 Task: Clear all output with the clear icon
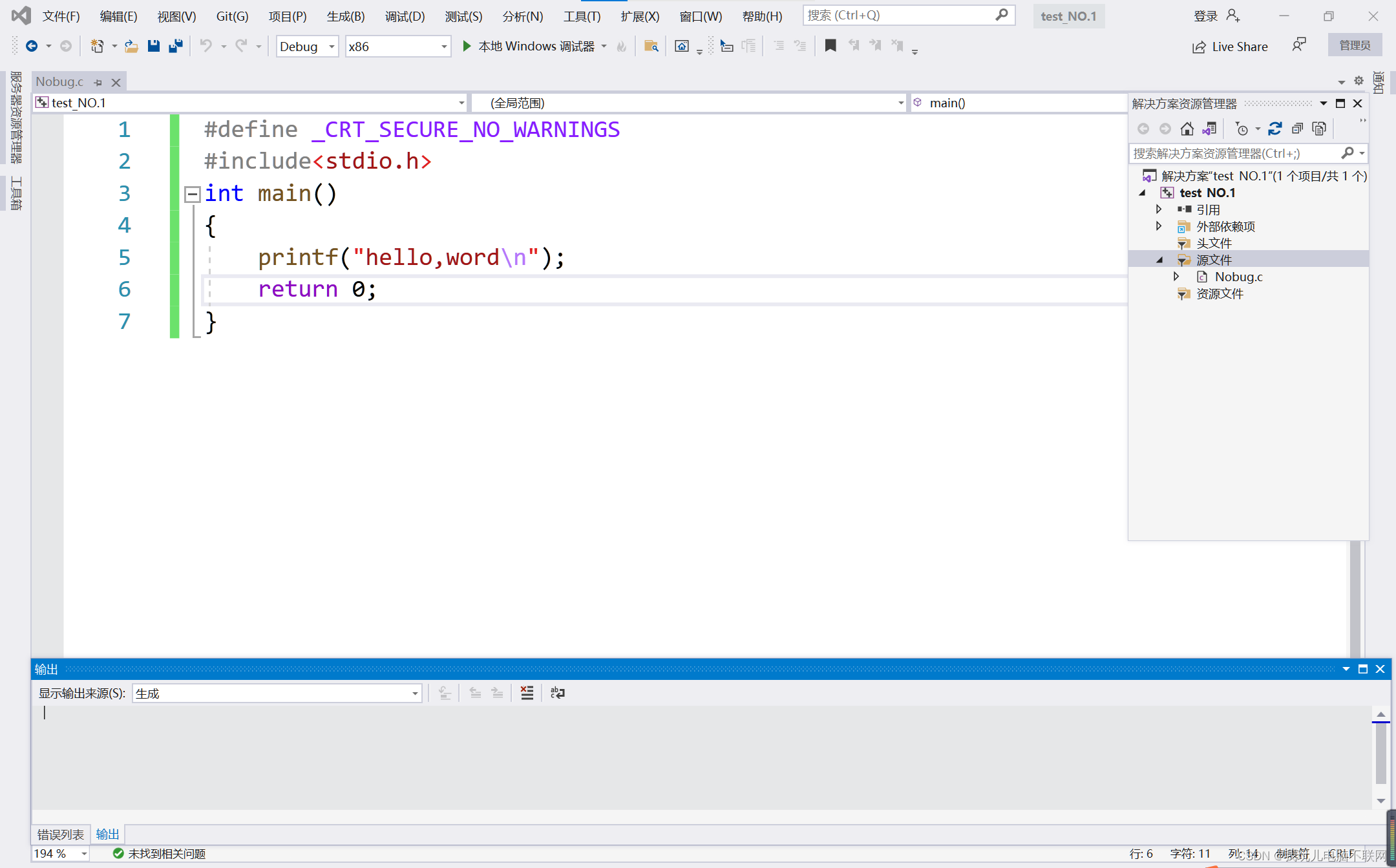(x=527, y=693)
